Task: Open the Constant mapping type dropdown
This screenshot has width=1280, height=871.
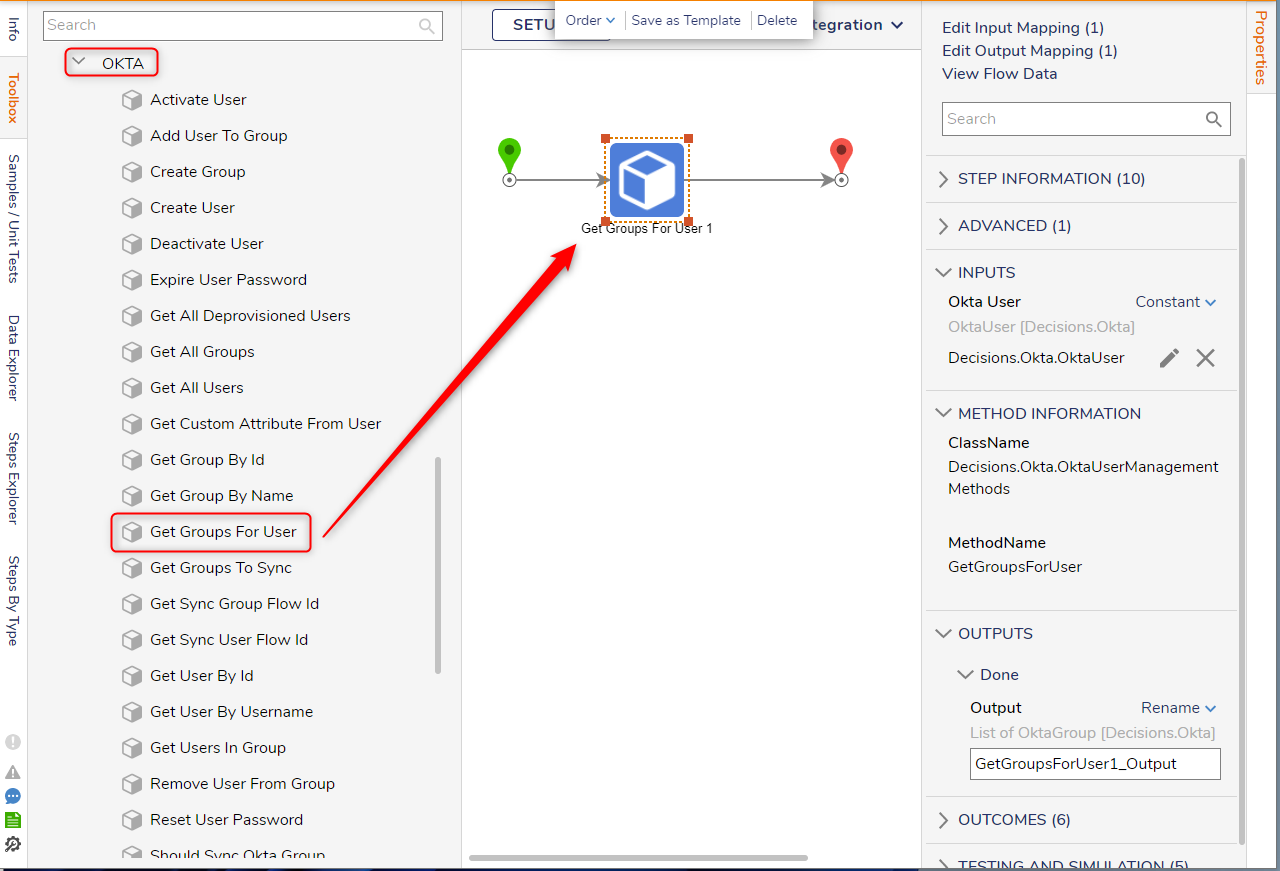Action: [x=1176, y=302]
